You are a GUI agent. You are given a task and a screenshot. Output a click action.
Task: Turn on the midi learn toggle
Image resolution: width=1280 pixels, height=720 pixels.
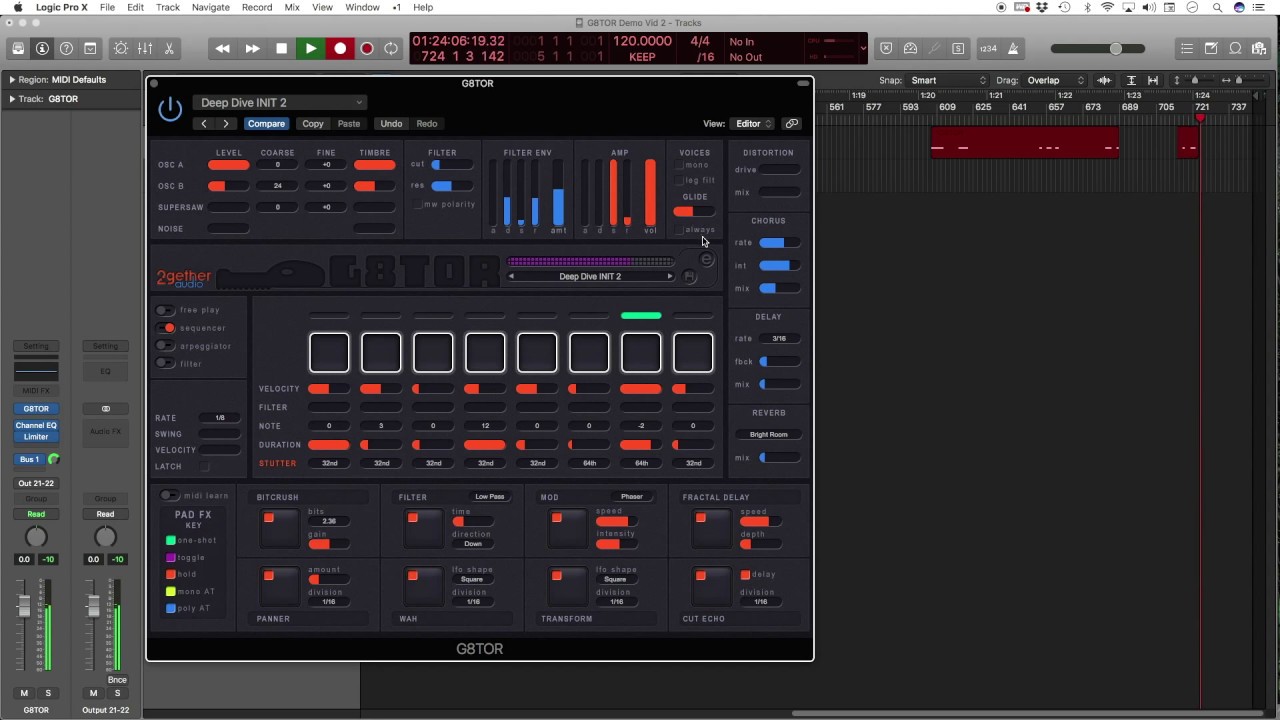point(169,496)
